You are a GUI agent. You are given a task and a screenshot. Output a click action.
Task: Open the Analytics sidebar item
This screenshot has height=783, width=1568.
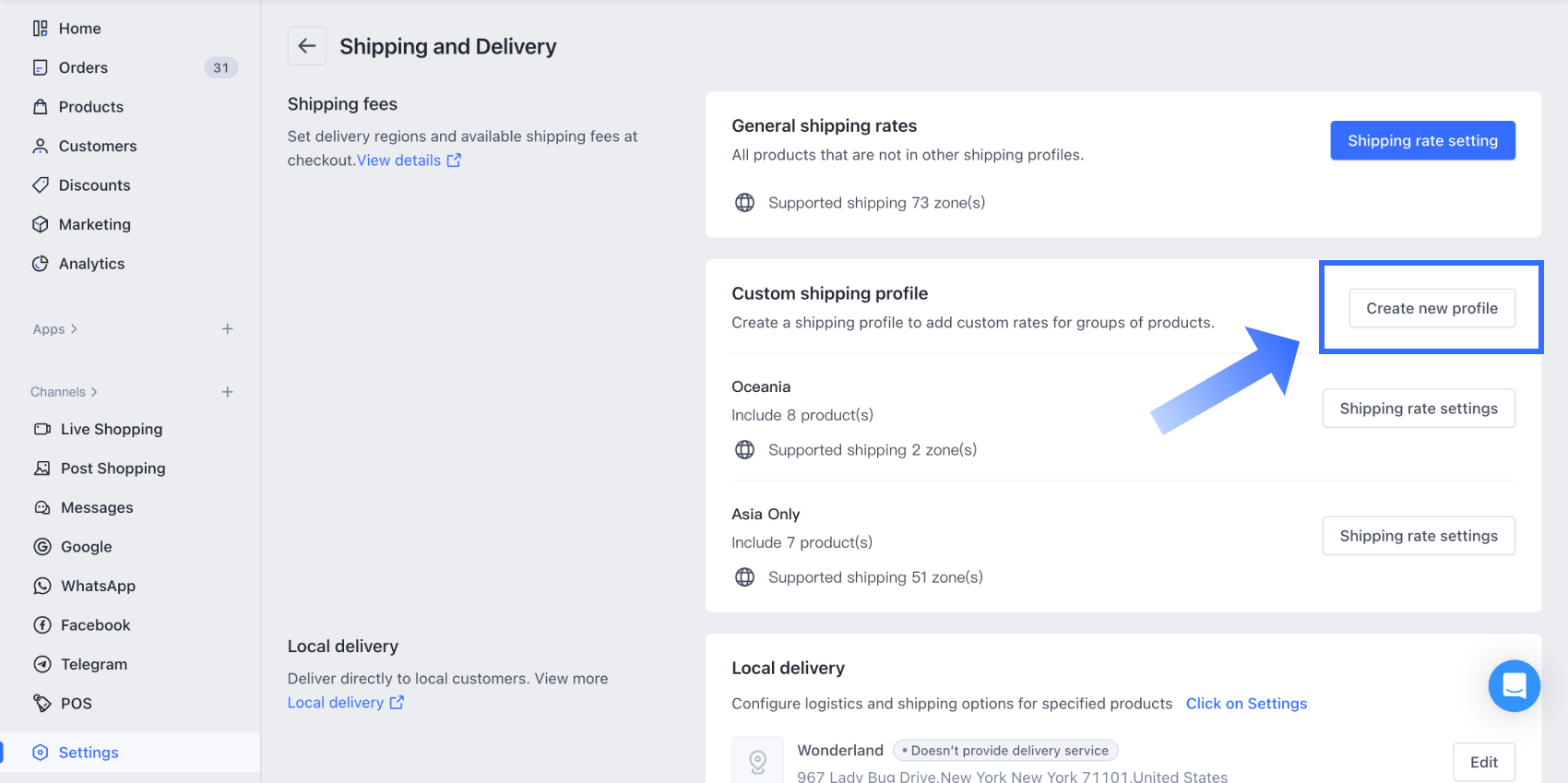click(x=91, y=264)
